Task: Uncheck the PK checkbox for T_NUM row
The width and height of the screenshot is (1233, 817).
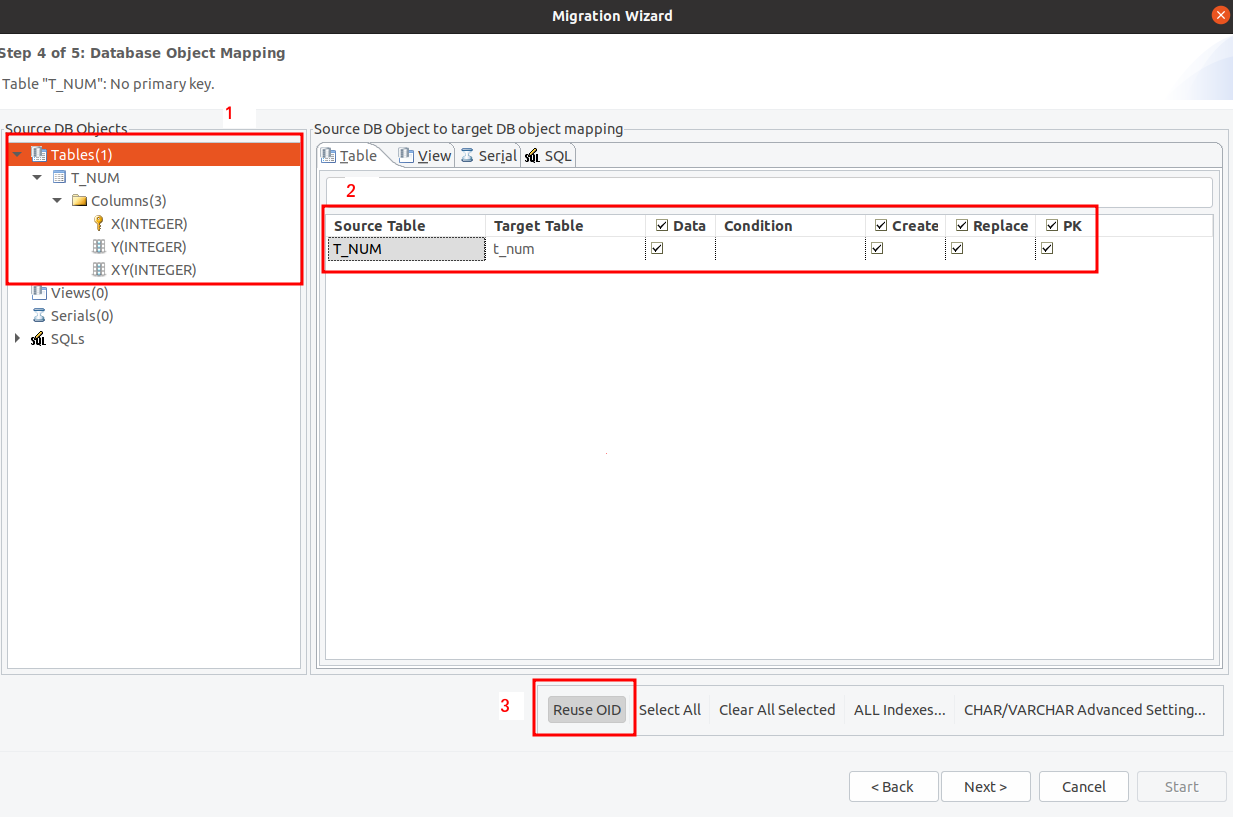Action: coord(1047,249)
